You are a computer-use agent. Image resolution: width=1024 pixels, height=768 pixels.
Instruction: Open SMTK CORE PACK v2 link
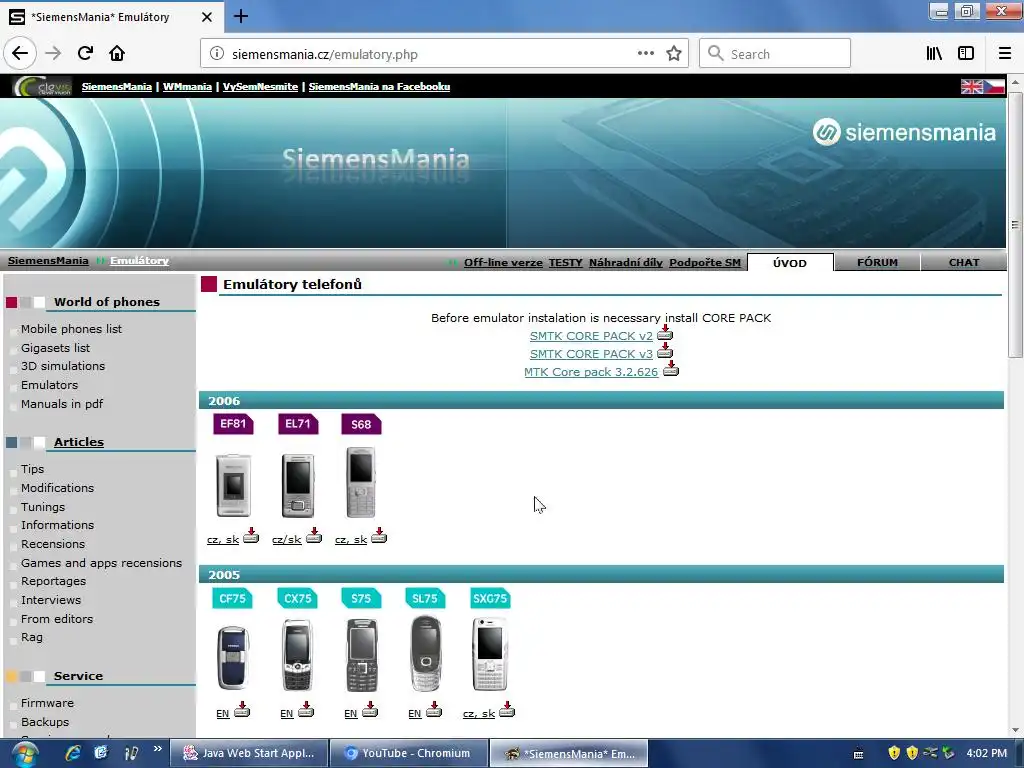pos(591,336)
